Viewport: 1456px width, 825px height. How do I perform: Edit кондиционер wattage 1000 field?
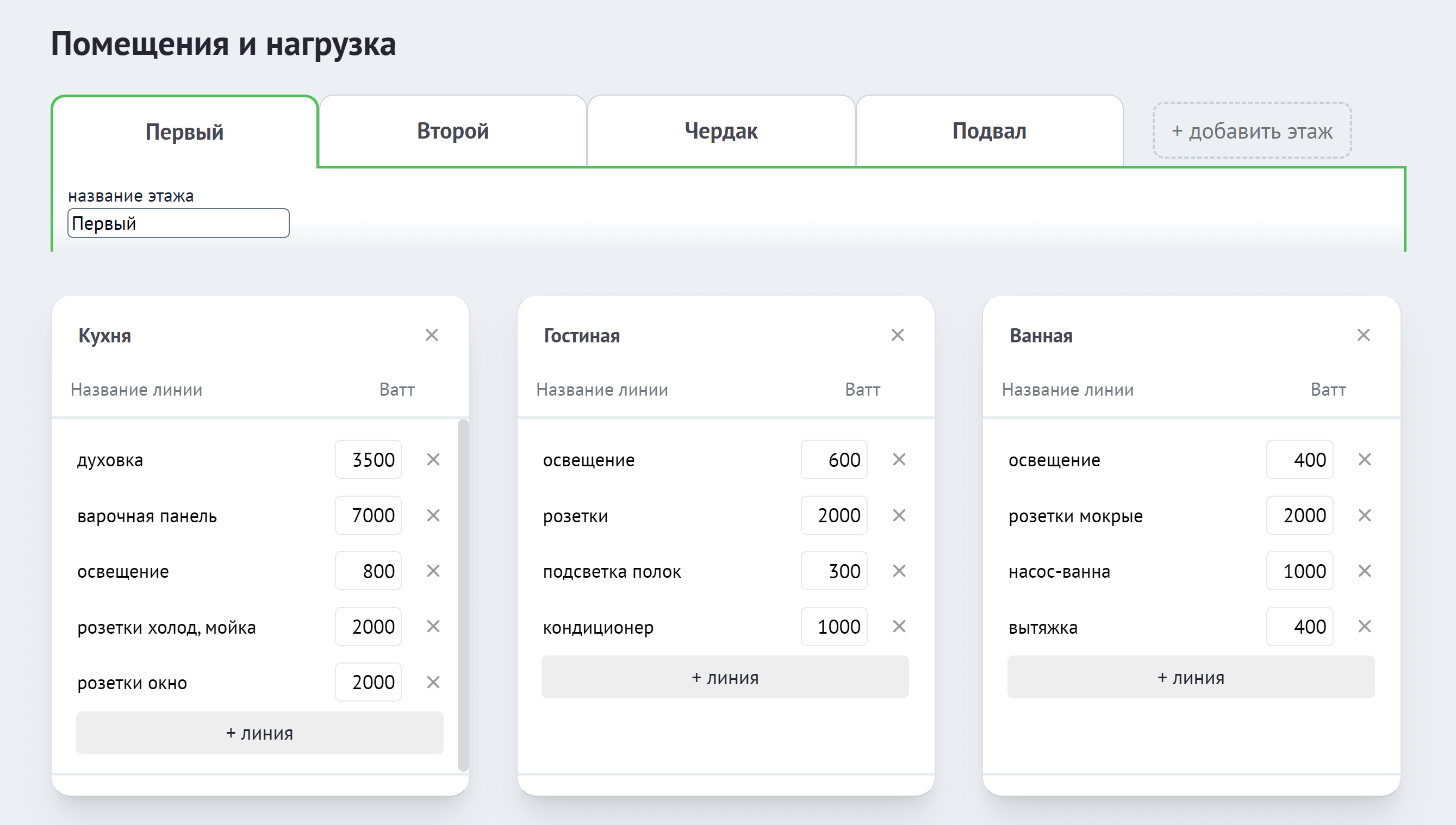(834, 627)
